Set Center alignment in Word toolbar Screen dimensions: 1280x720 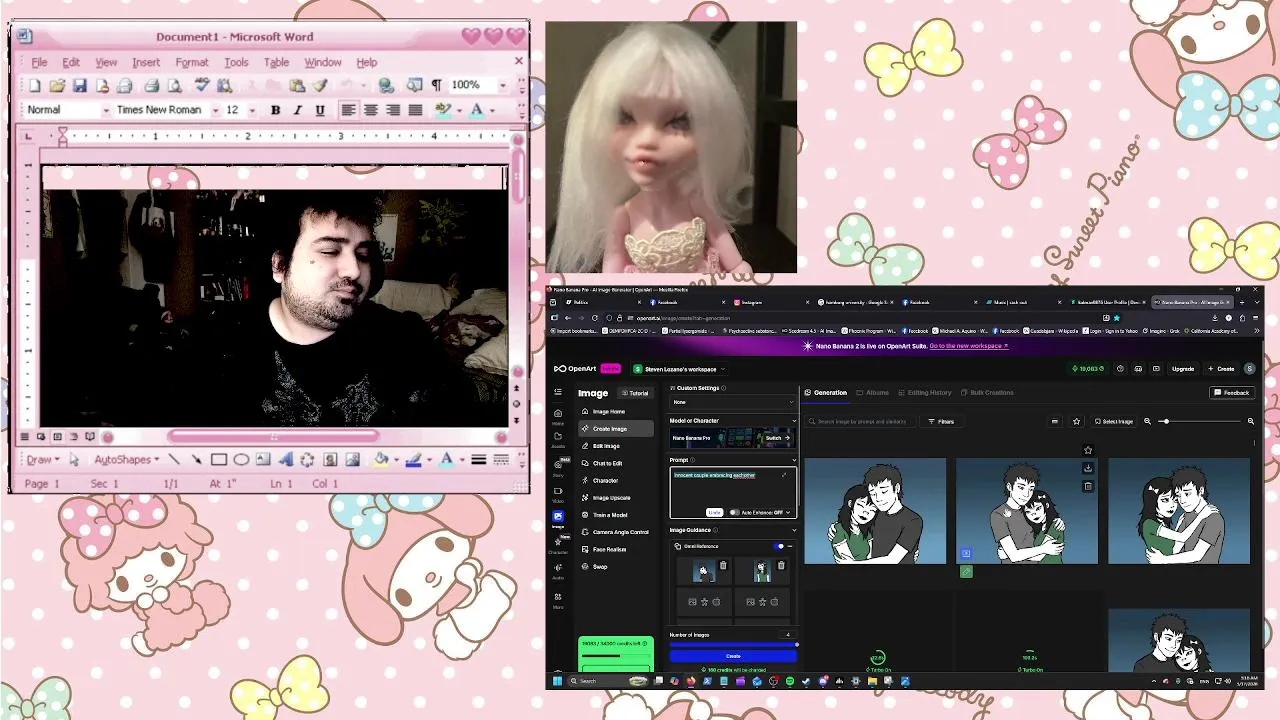point(370,110)
